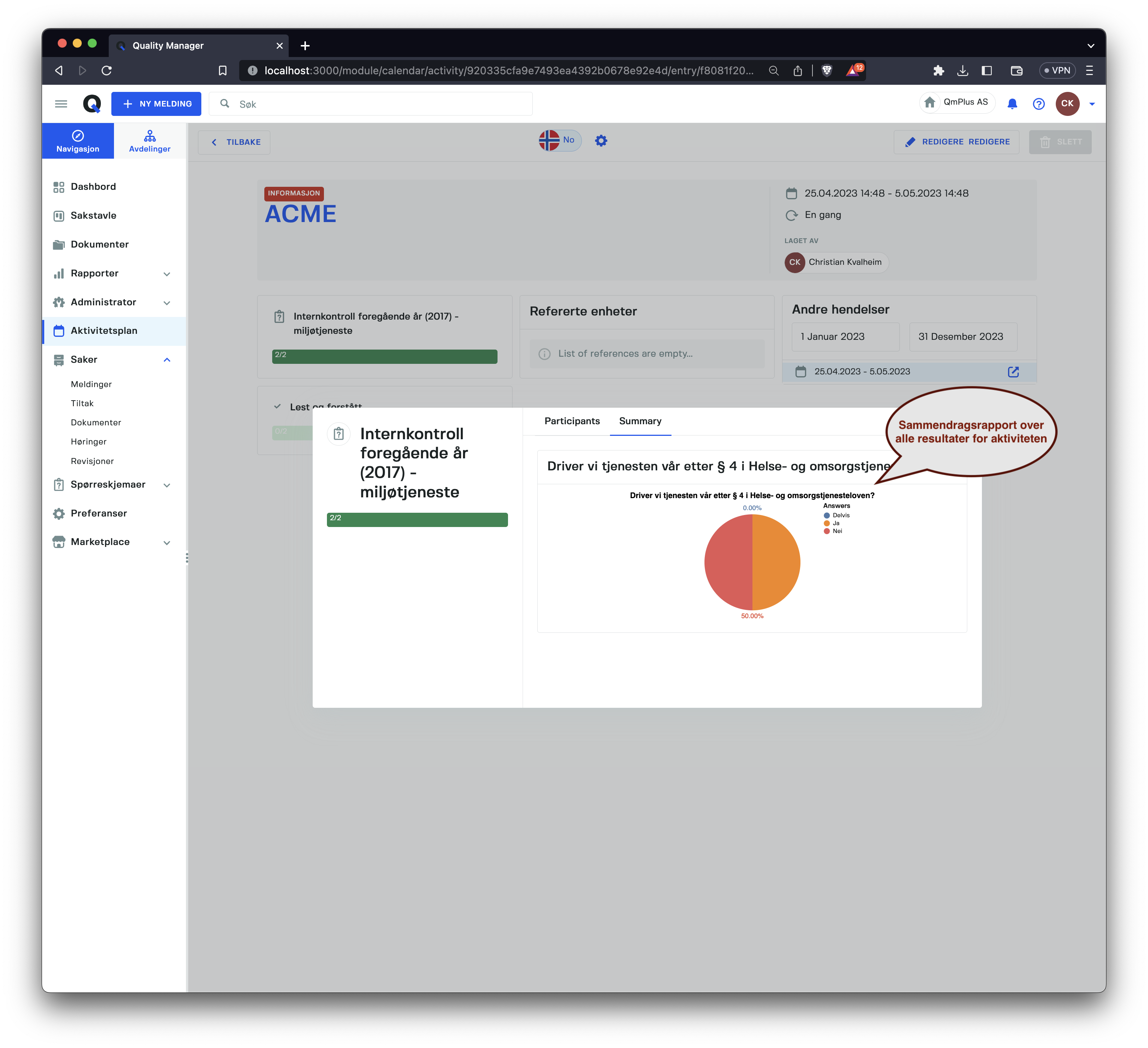Open external link for 25.04.2023 event

[1013, 371]
